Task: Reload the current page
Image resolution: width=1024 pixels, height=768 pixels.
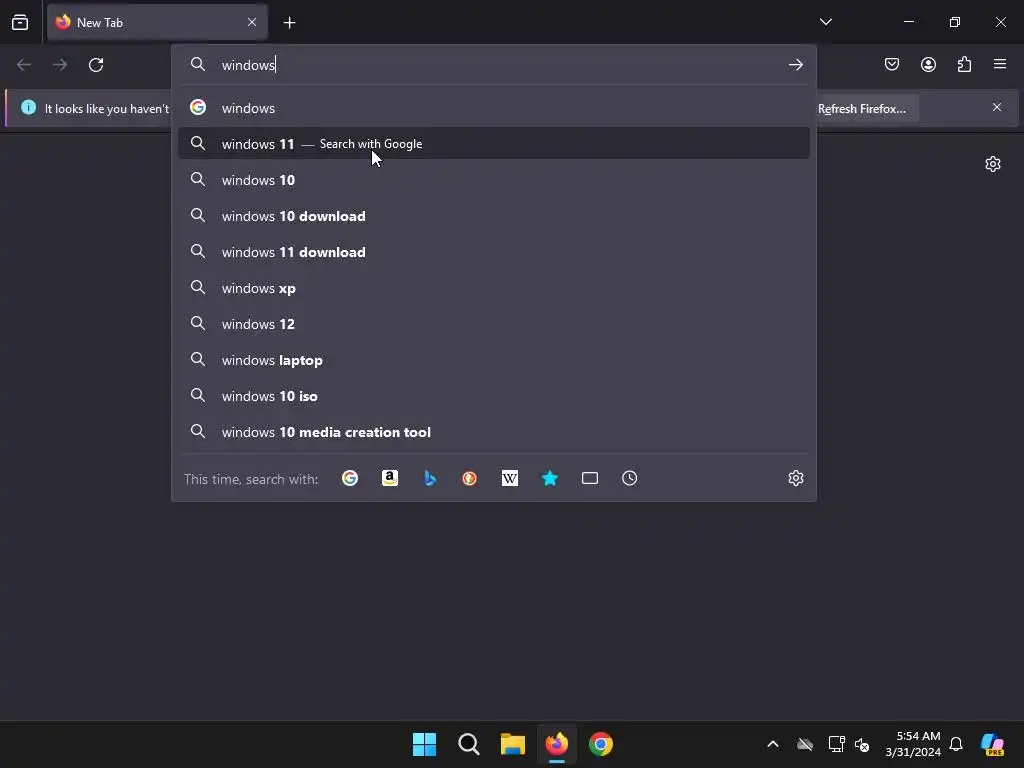Action: coord(96,65)
